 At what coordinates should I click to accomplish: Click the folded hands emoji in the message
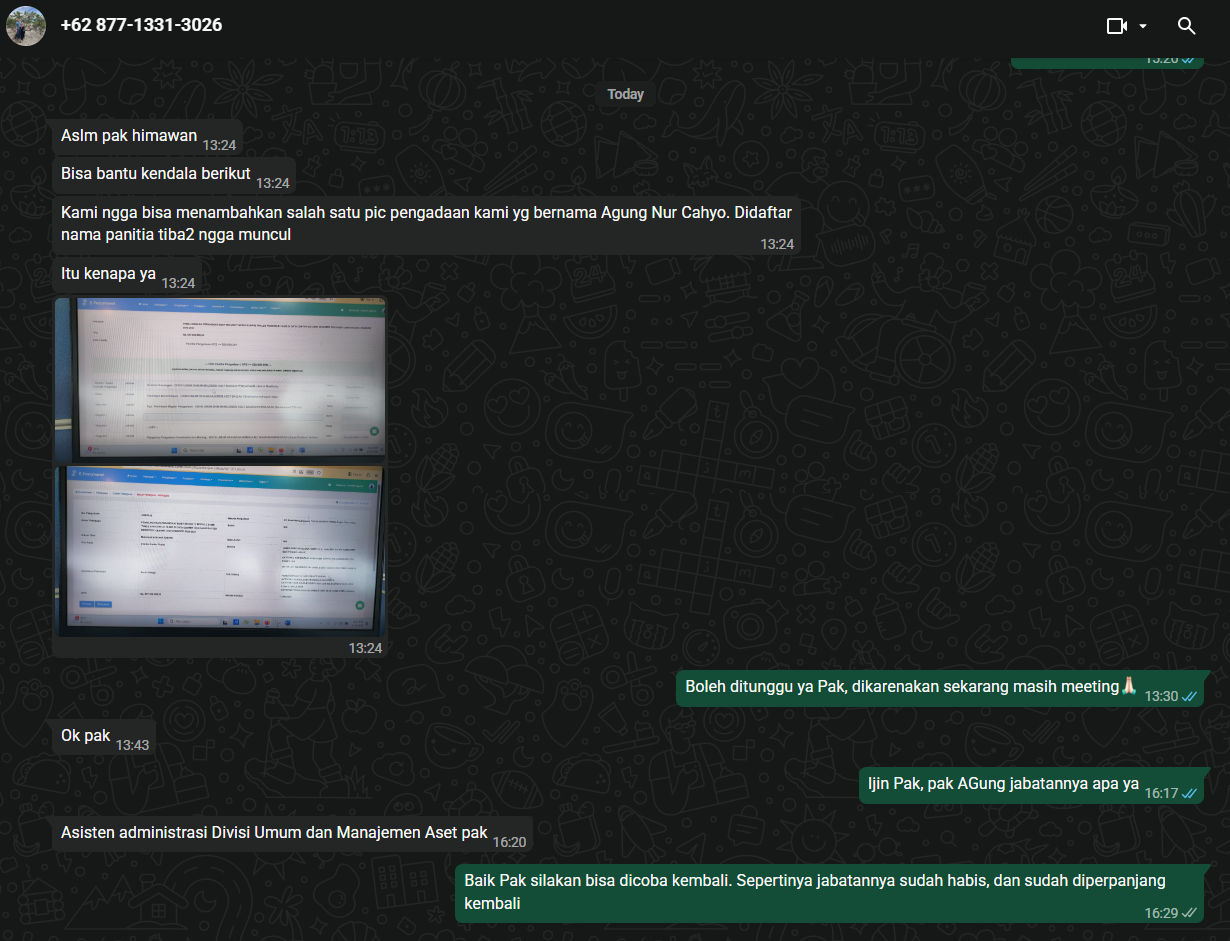pyautogui.click(x=1129, y=686)
